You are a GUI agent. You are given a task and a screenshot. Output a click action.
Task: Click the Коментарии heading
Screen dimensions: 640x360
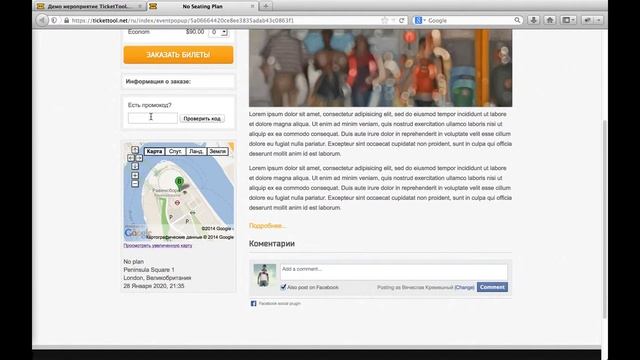click(272, 244)
